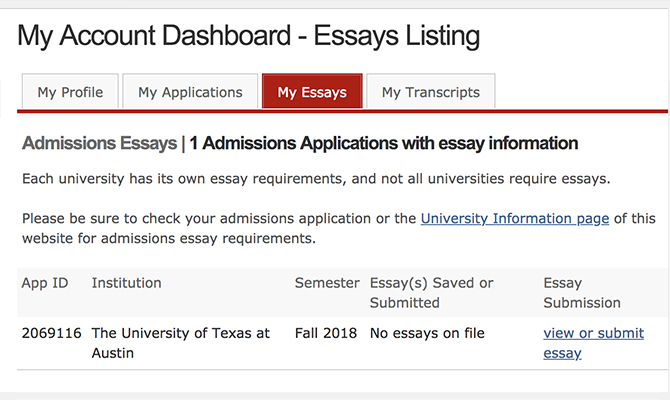Go to the My Transcripts tab
This screenshot has height=400, width=670.
430,92
